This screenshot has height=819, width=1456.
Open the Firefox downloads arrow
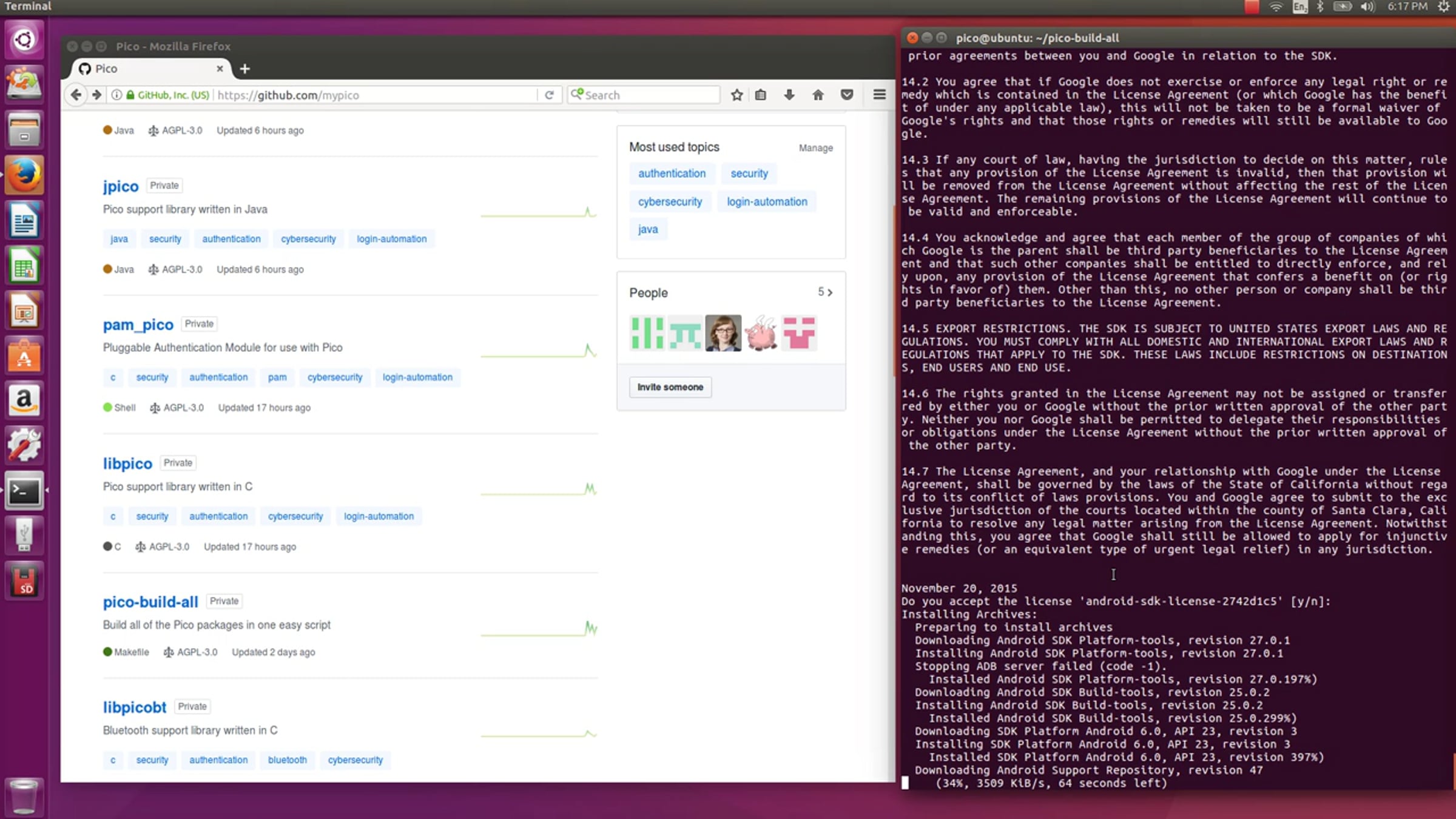(789, 95)
